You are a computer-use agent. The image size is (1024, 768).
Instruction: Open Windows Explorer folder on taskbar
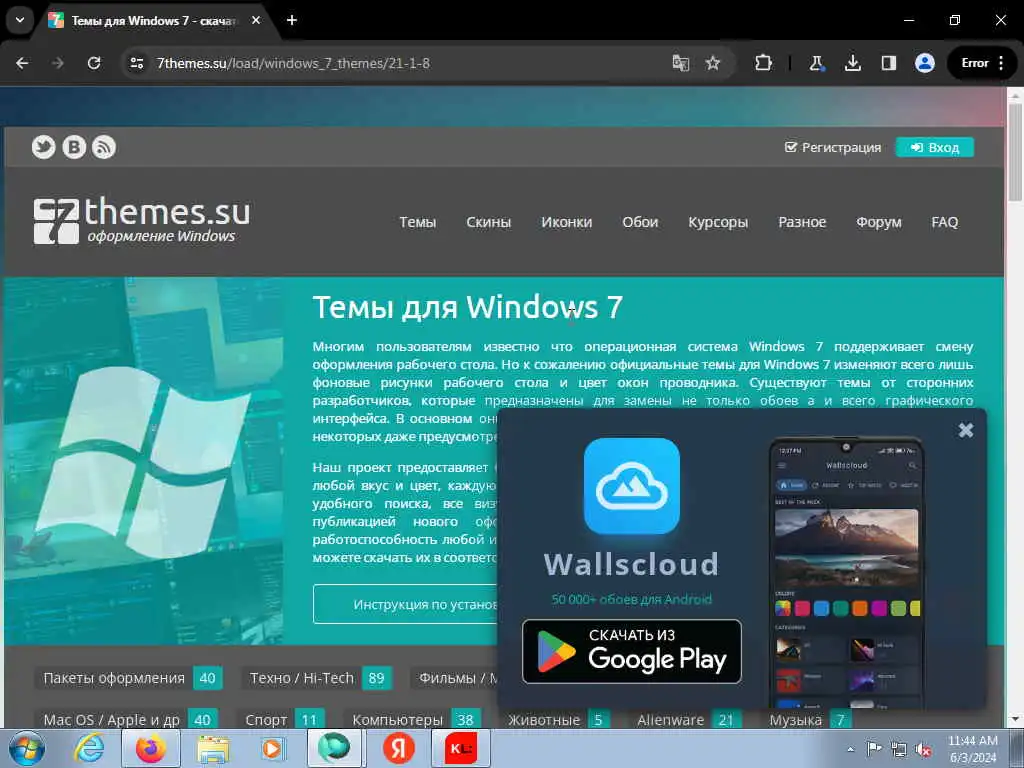point(213,748)
